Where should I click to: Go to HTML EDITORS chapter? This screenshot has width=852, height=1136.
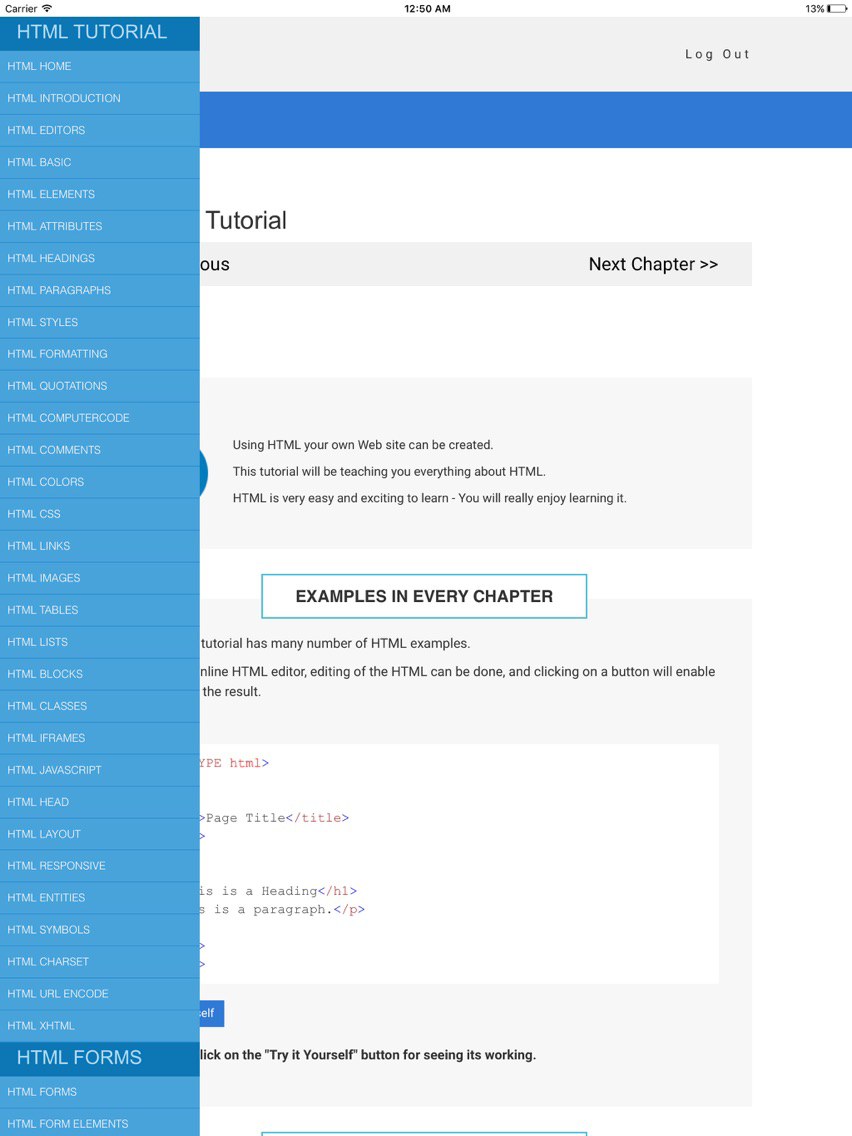click(99, 130)
